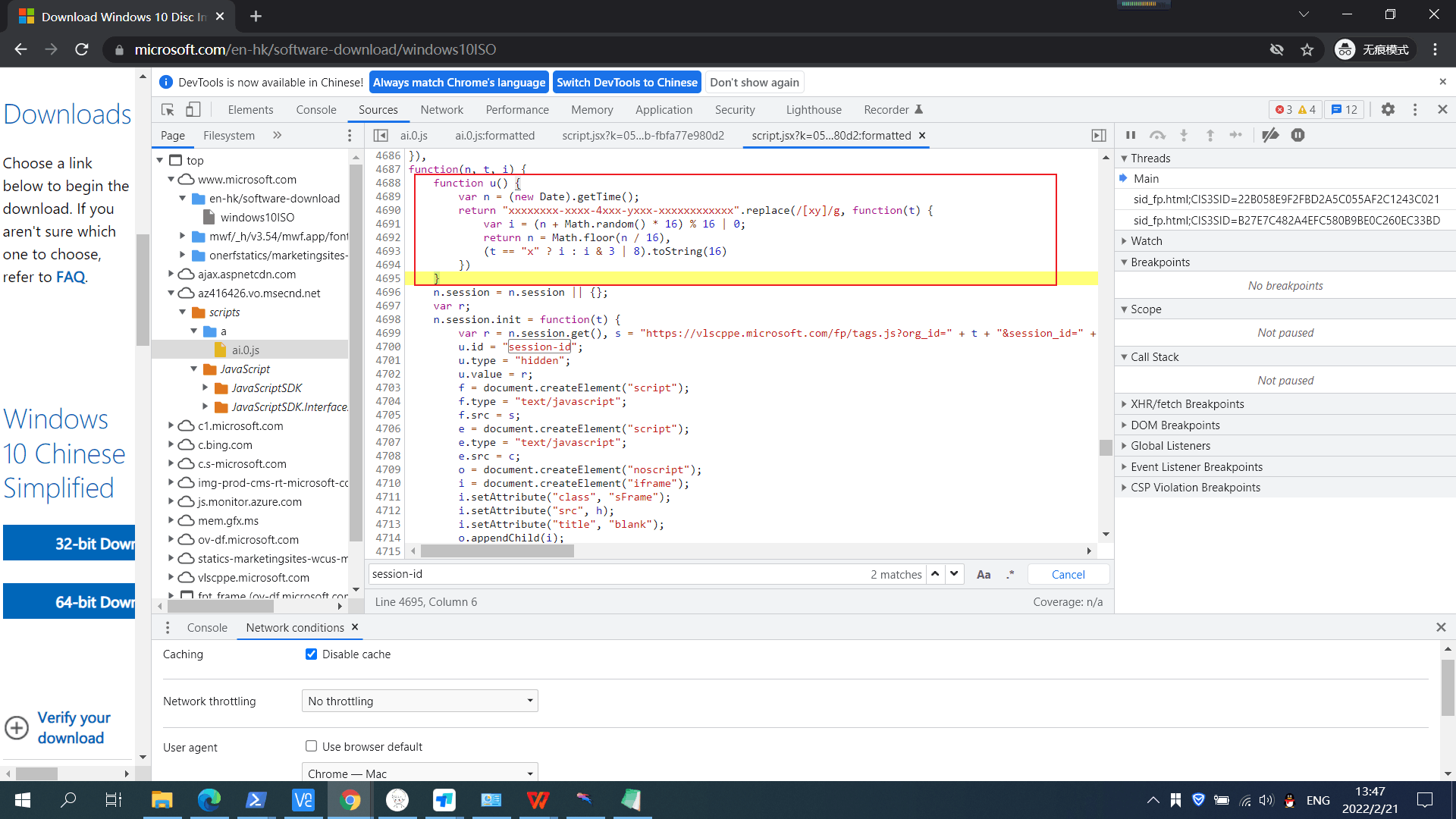This screenshot has width=1456, height=819.
Task: Open the FAQ link
Action: (x=71, y=277)
